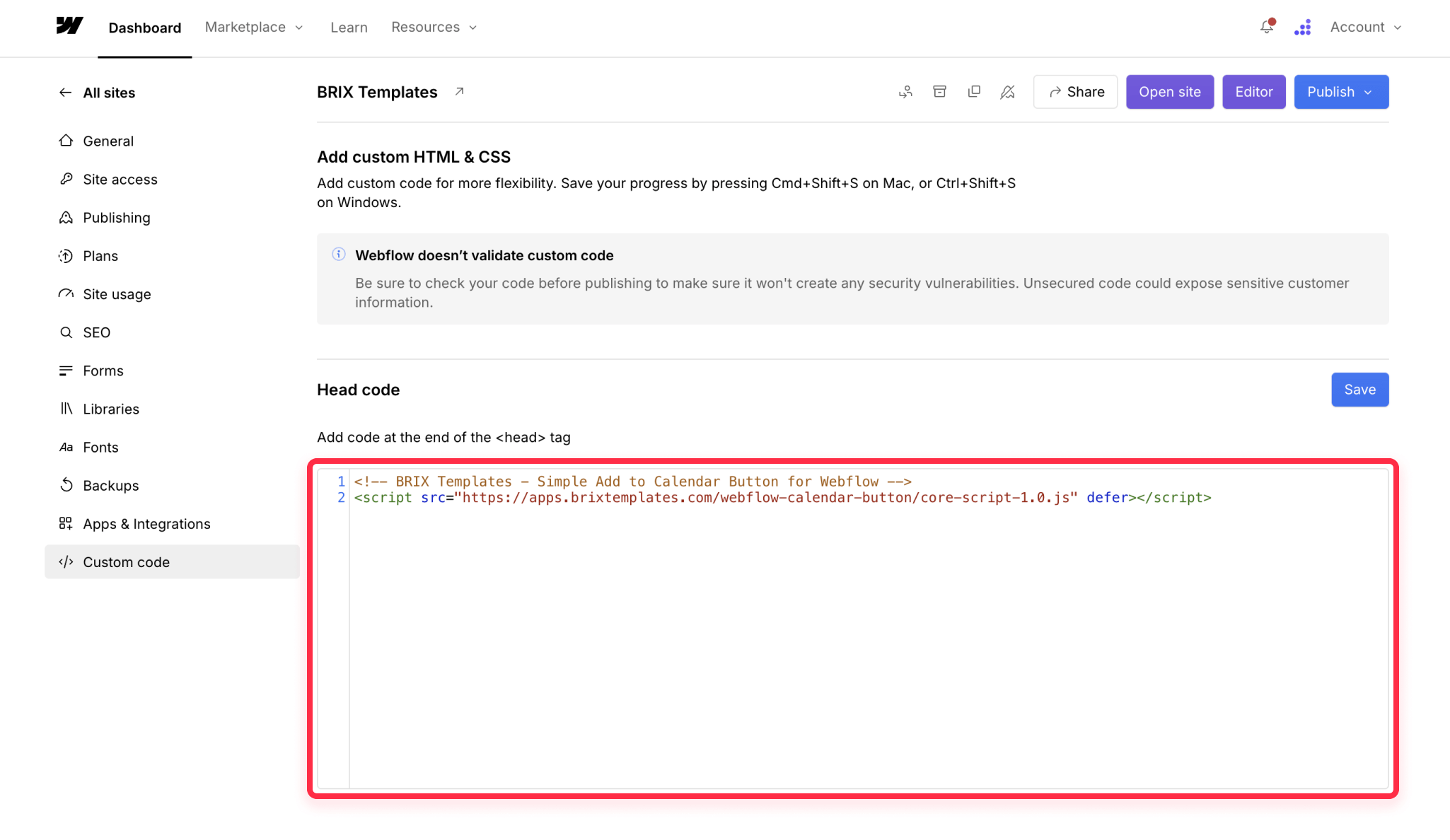Click the Apps & Integrations grid icon

(66, 523)
